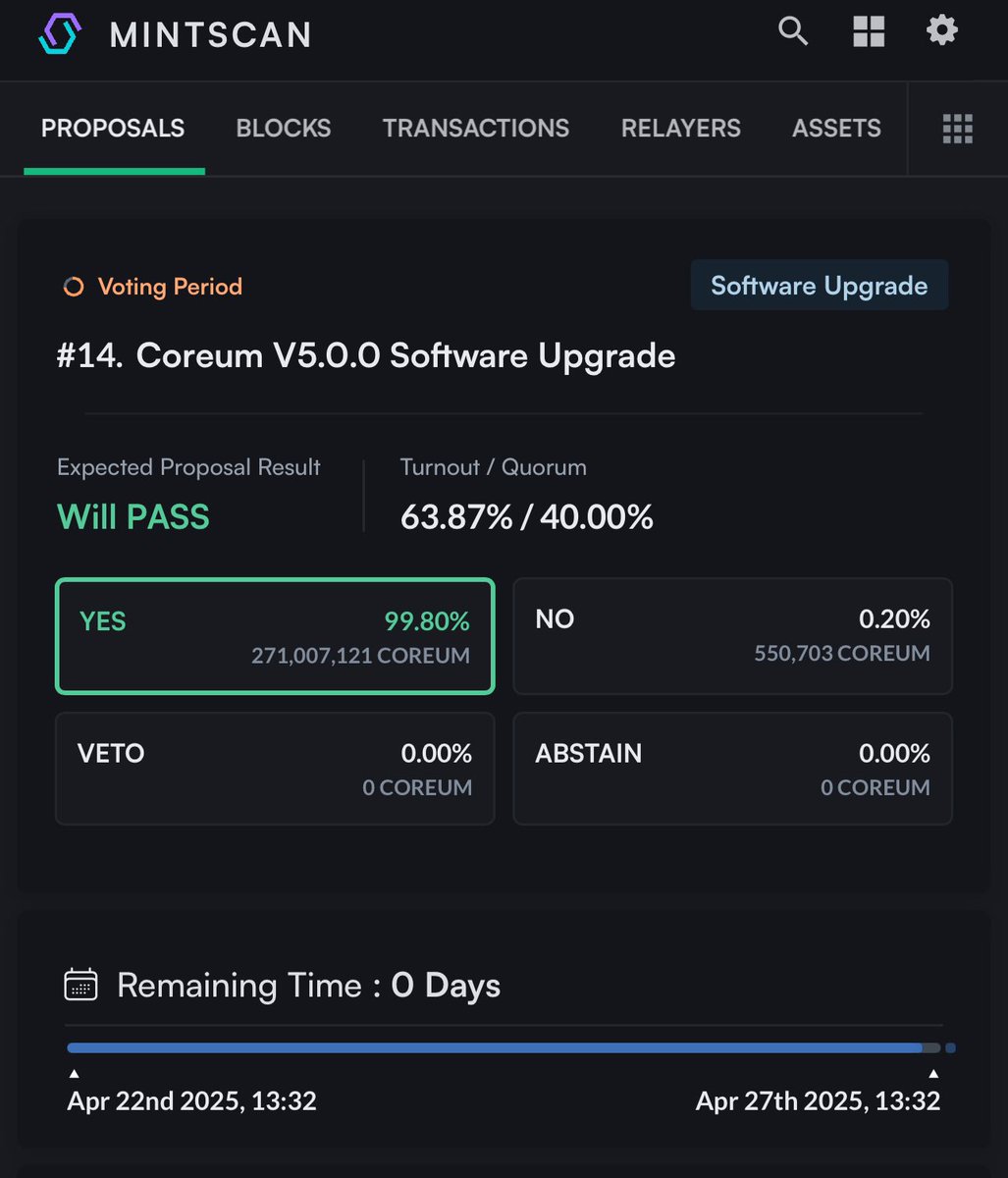Image resolution: width=1008 pixels, height=1178 pixels.
Task: Click the '0.20%' NO percentage
Action: click(894, 619)
